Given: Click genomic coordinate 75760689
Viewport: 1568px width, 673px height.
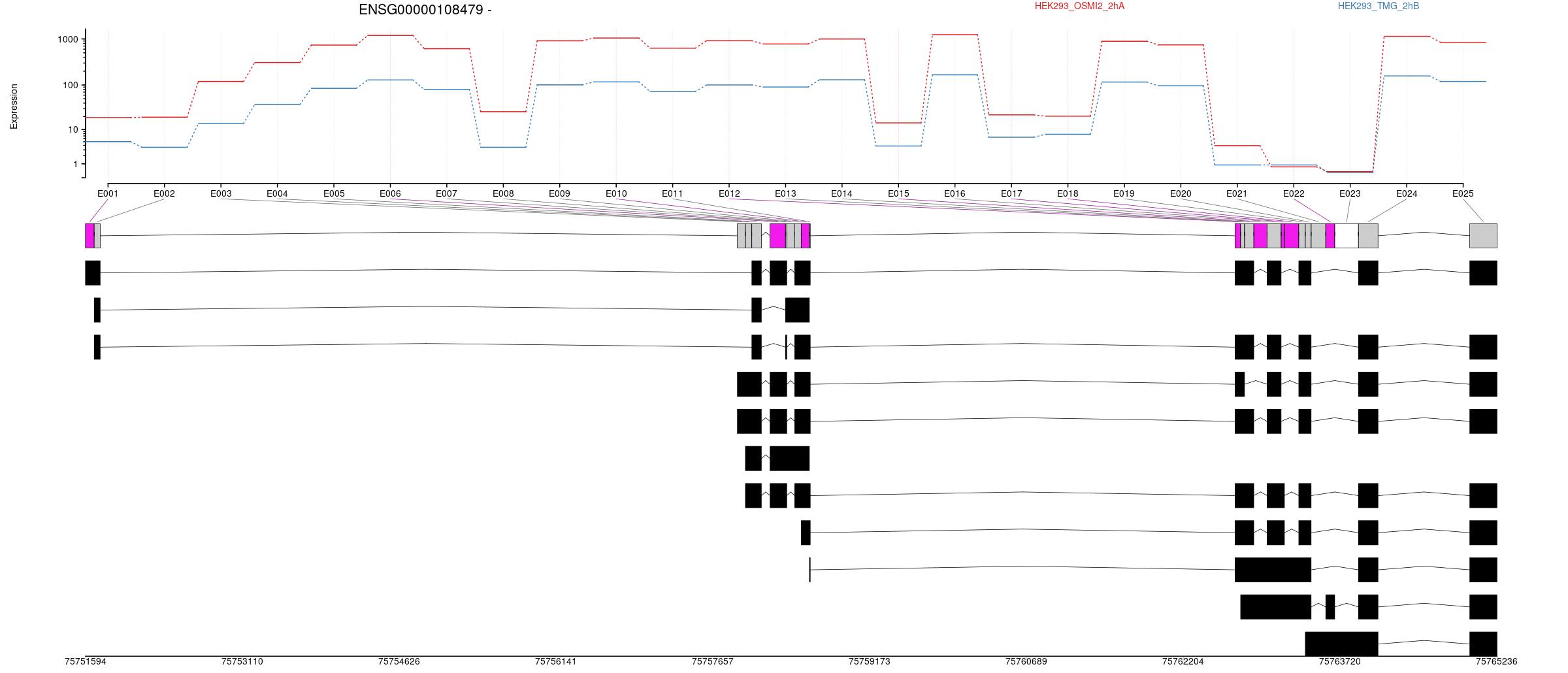Looking at the screenshot, I should [x=1026, y=661].
